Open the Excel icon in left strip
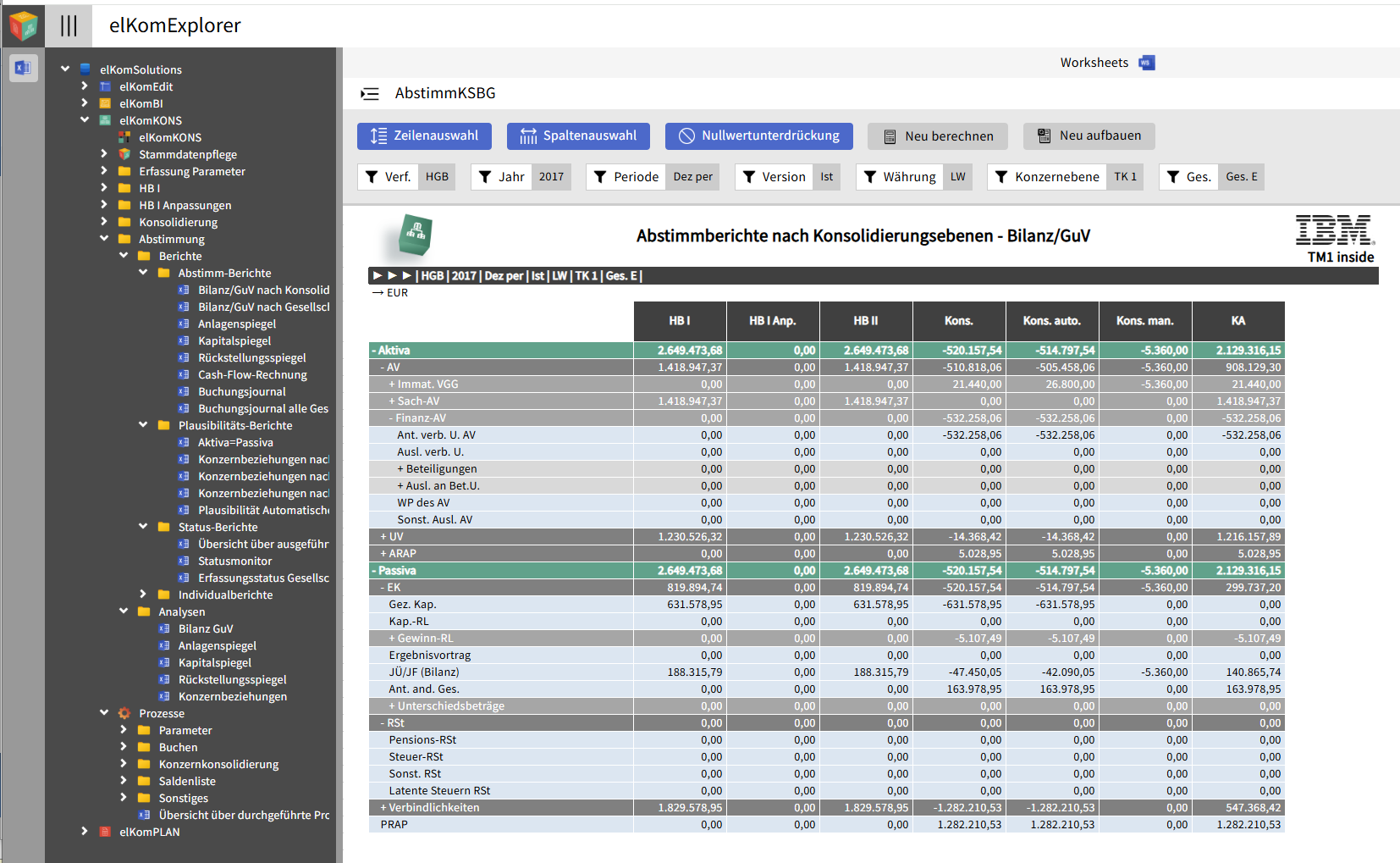The width and height of the screenshot is (1400, 863). pos(23,68)
